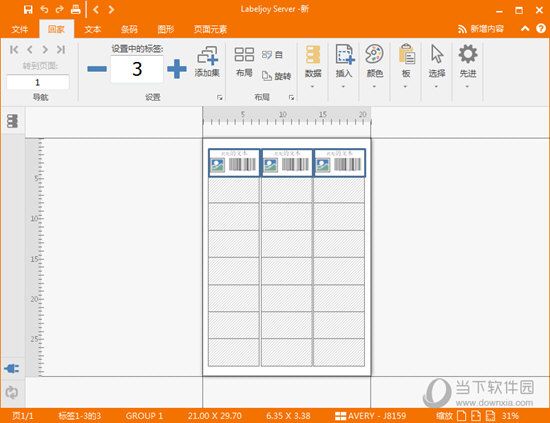550x423 pixels.
Task: Click the Undo arrow icon
Action: coord(44,9)
